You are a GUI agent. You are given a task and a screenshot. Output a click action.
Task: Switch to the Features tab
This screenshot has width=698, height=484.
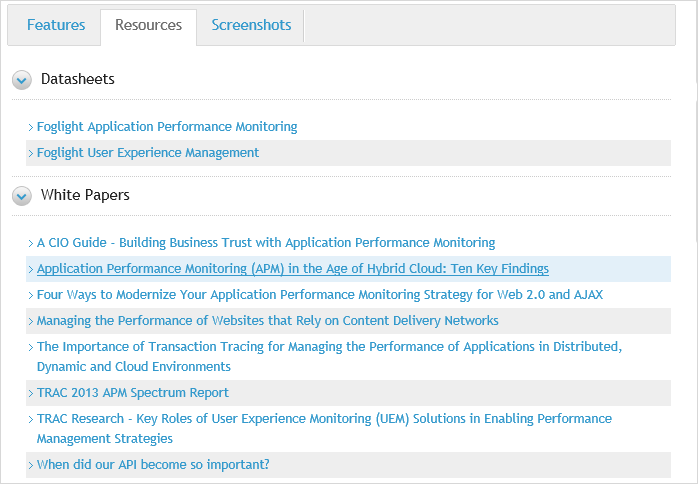click(x=56, y=26)
